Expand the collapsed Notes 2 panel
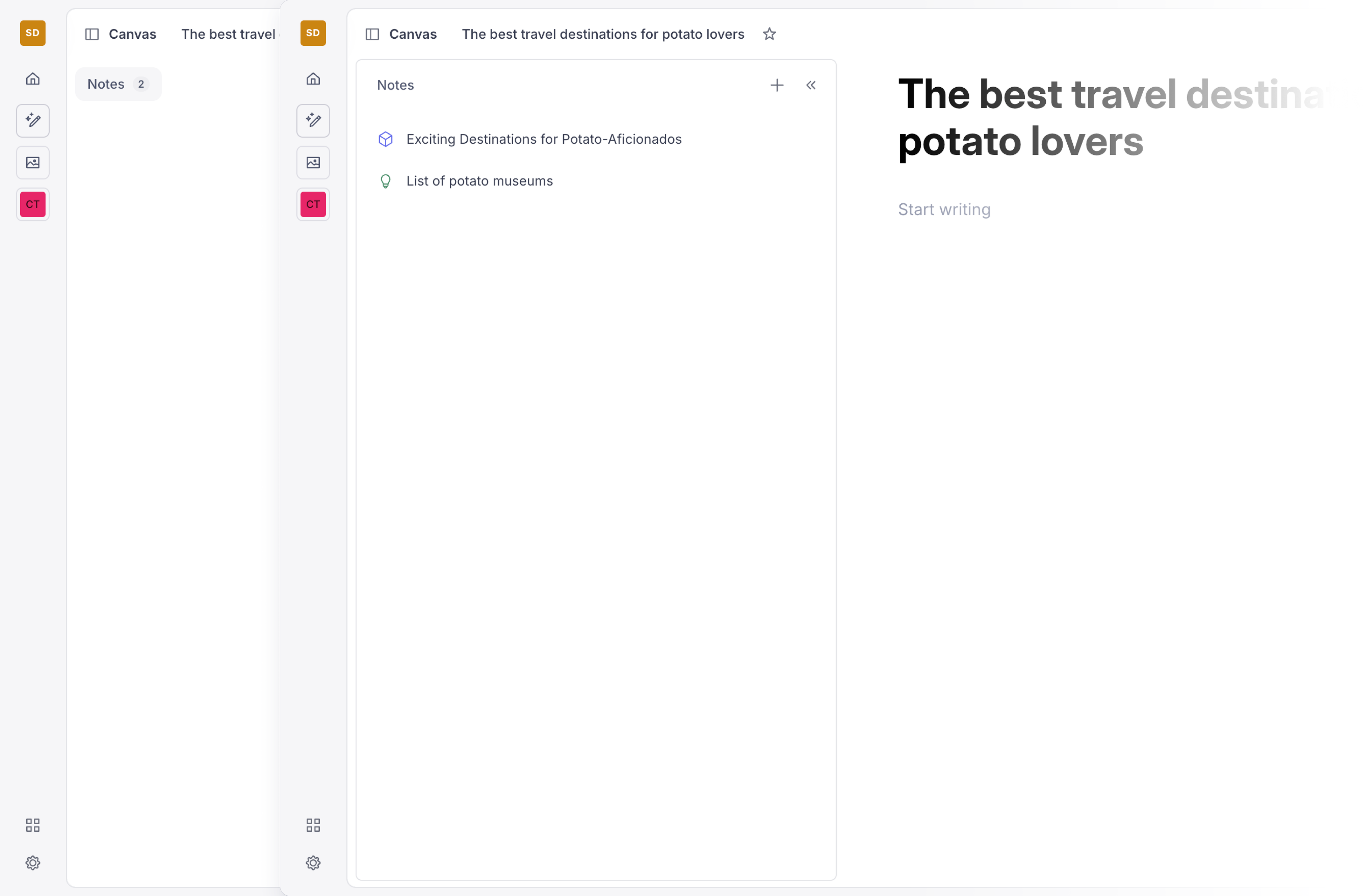This screenshot has height=896, width=1363. (118, 84)
